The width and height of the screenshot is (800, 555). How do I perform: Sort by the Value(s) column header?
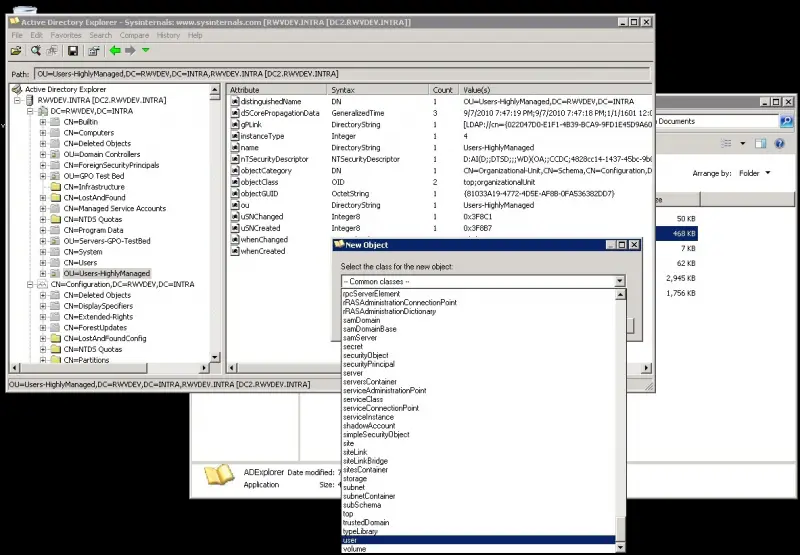click(x=555, y=90)
